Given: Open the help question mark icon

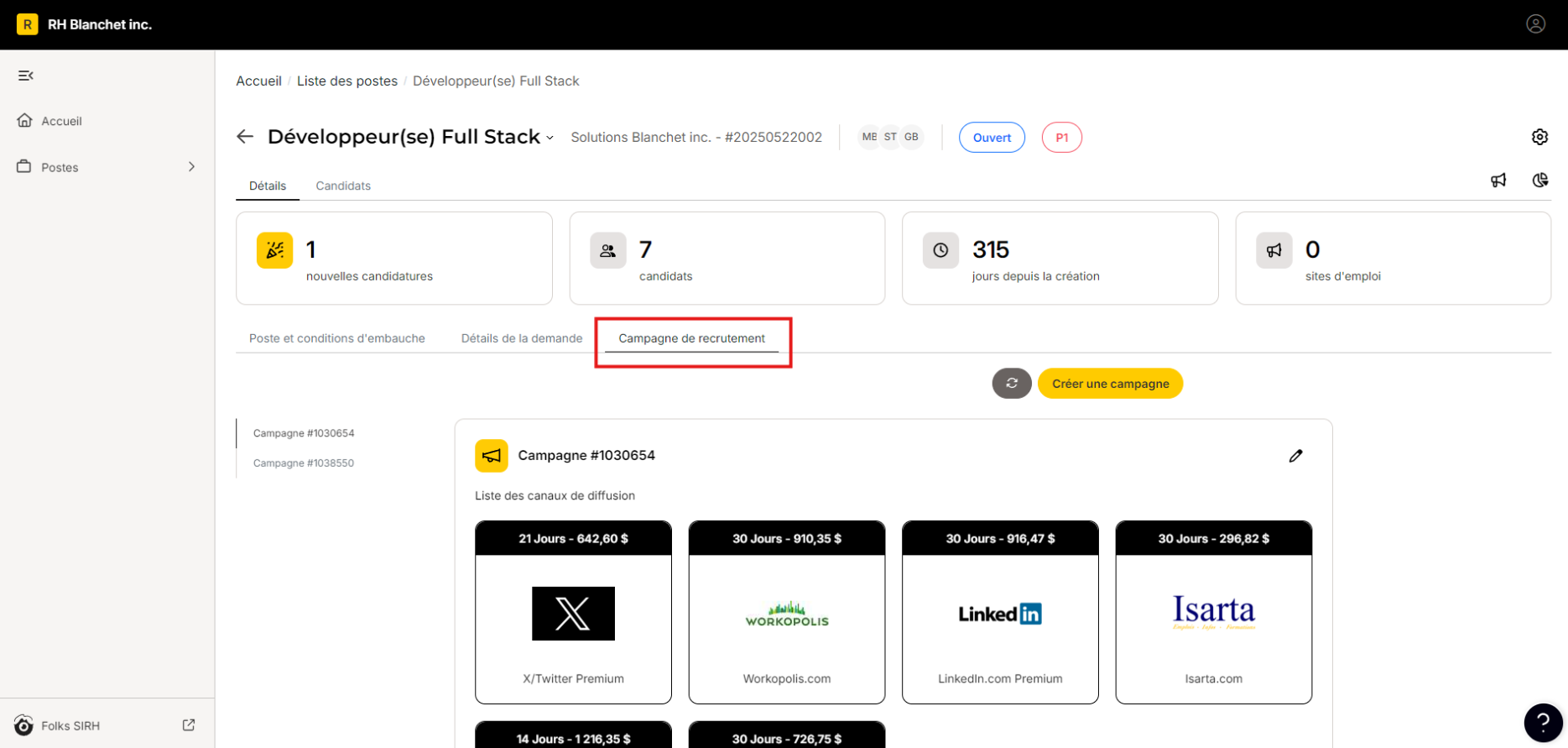Looking at the screenshot, I should pos(1543,723).
